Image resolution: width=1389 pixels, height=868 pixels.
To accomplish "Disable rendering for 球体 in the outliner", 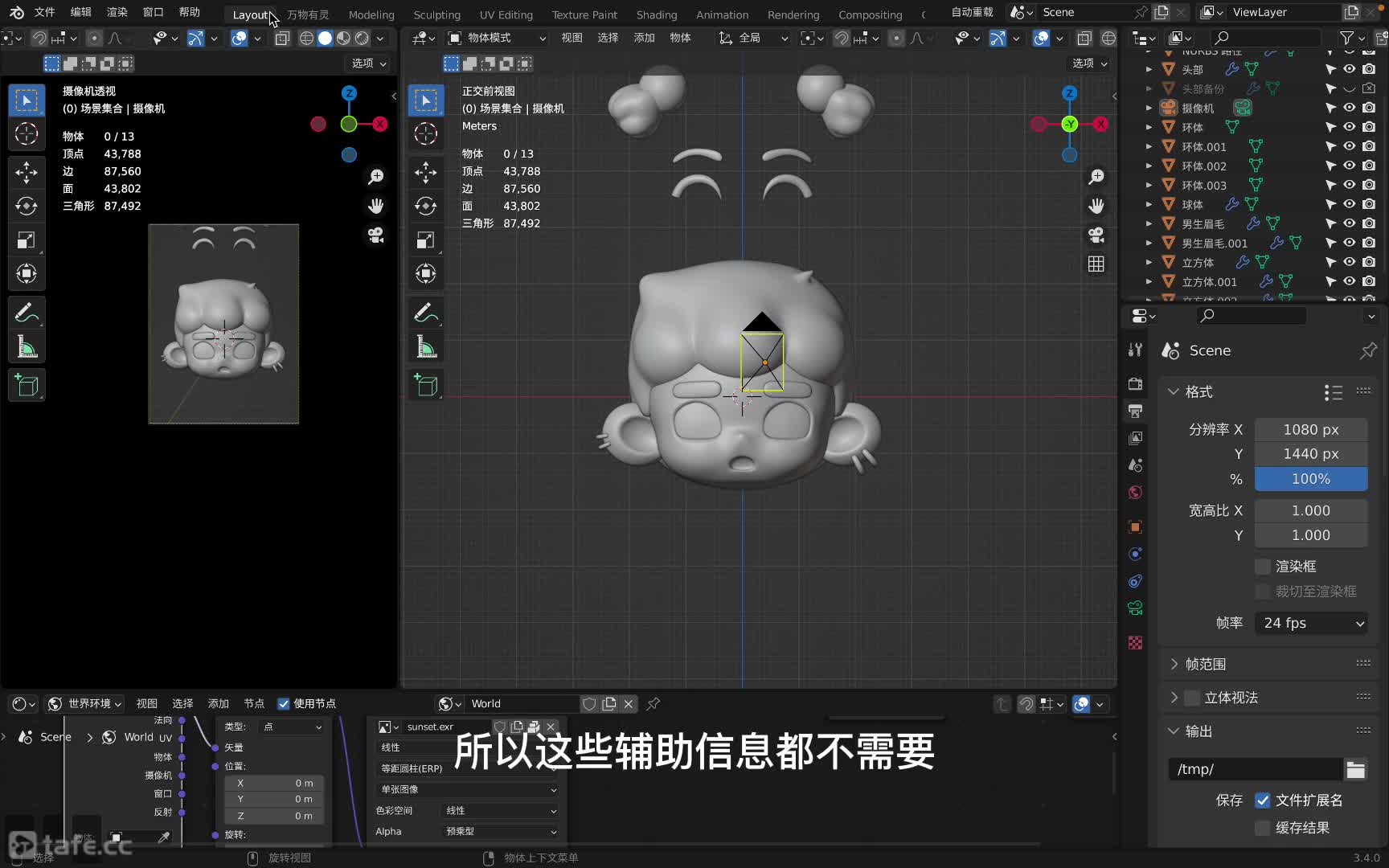I will tap(1369, 204).
